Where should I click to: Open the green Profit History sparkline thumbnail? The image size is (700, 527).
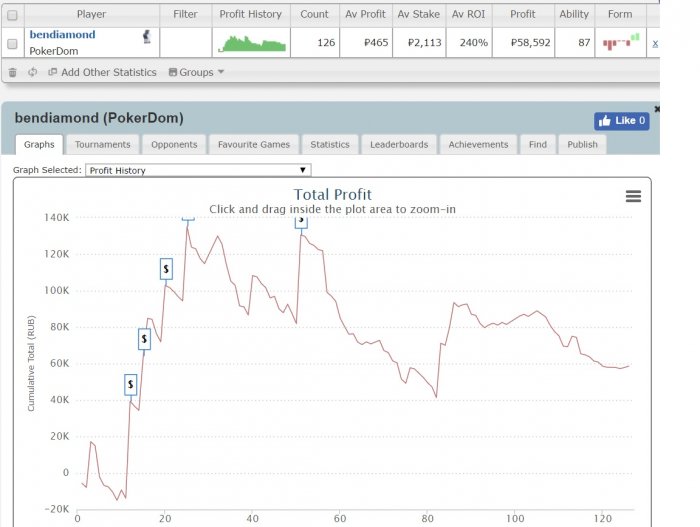252,43
